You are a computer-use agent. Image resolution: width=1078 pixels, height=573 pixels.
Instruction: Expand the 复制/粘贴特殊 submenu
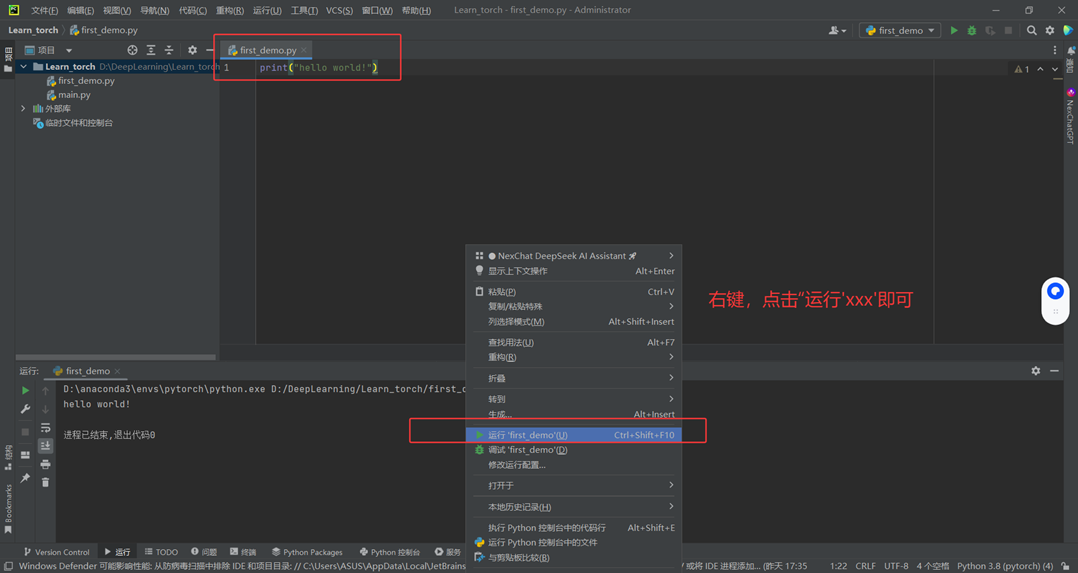click(574, 306)
